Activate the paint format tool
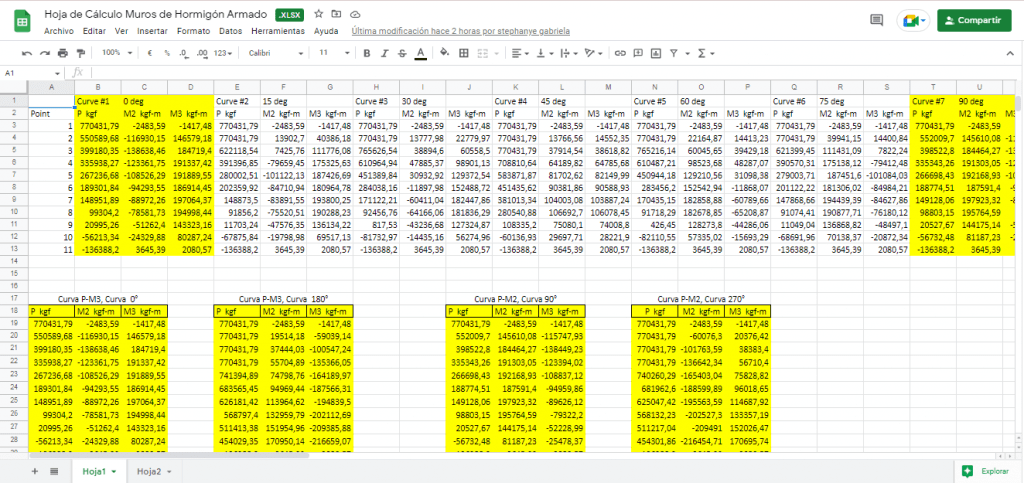 (x=81, y=53)
